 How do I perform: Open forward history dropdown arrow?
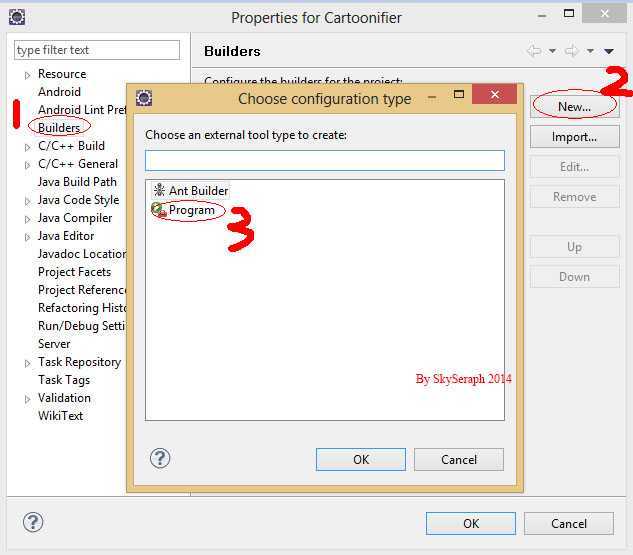[590, 51]
